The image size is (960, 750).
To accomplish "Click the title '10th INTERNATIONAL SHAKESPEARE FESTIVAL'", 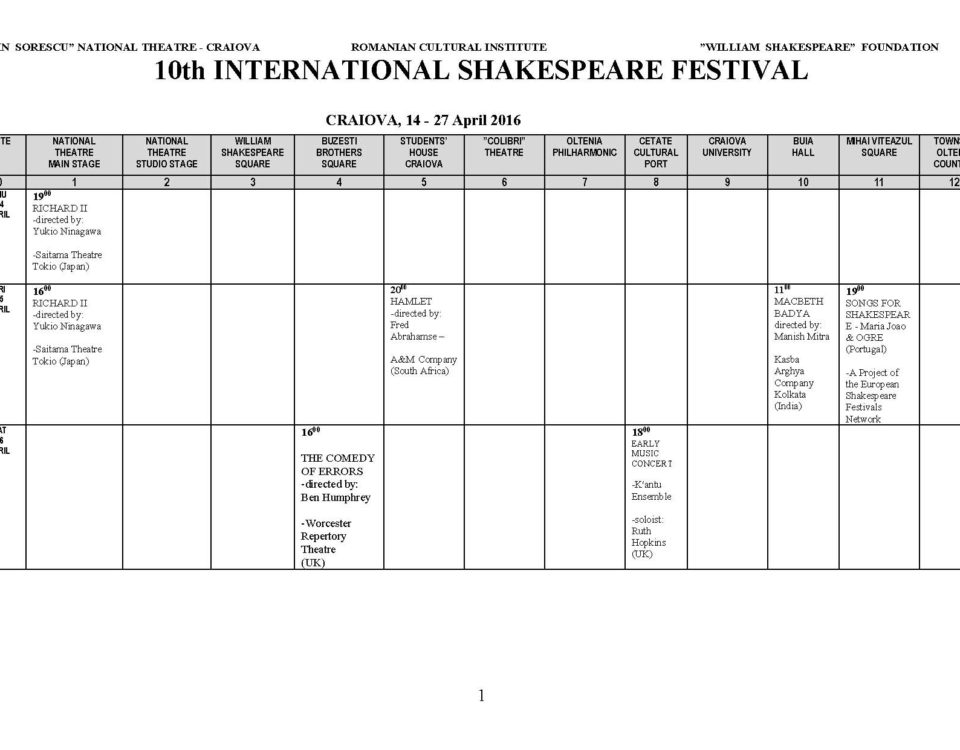I will [481, 70].
